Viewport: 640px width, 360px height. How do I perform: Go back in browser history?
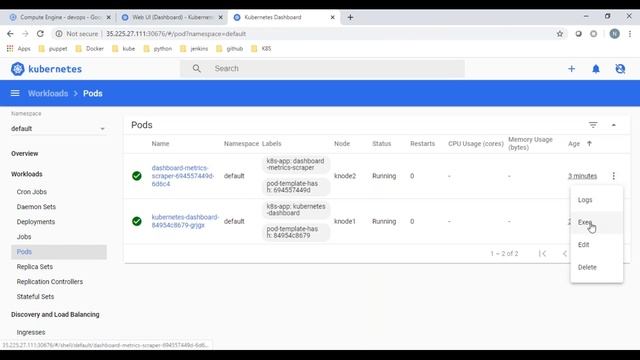click(x=10, y=34)
